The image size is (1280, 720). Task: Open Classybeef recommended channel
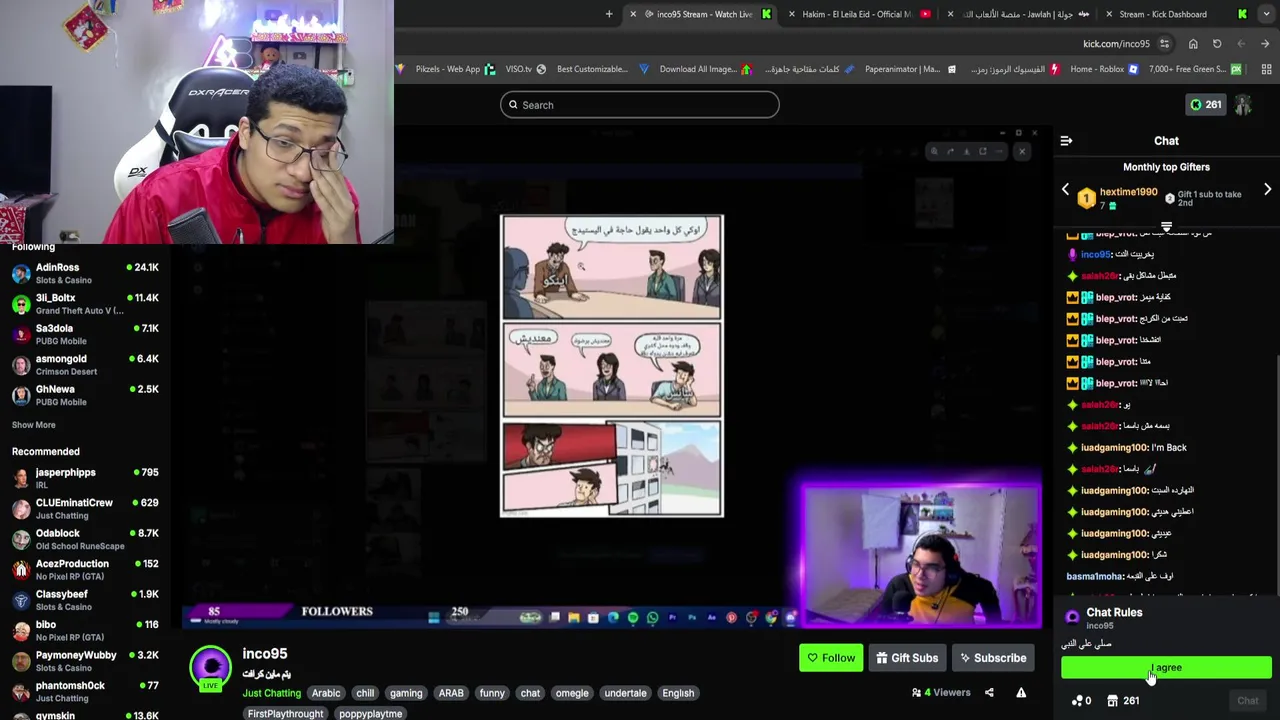[x=85, y=600]
